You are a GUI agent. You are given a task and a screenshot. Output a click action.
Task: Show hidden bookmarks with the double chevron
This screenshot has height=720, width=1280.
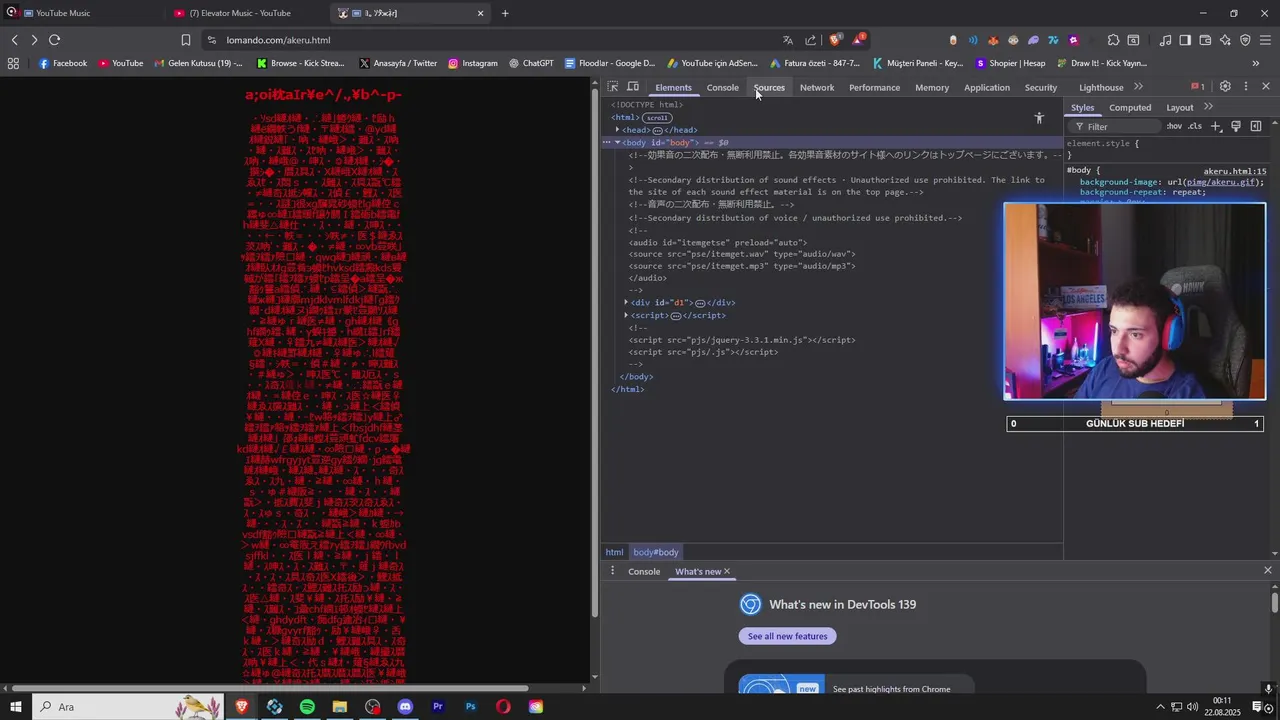[x=1256, y=63]
